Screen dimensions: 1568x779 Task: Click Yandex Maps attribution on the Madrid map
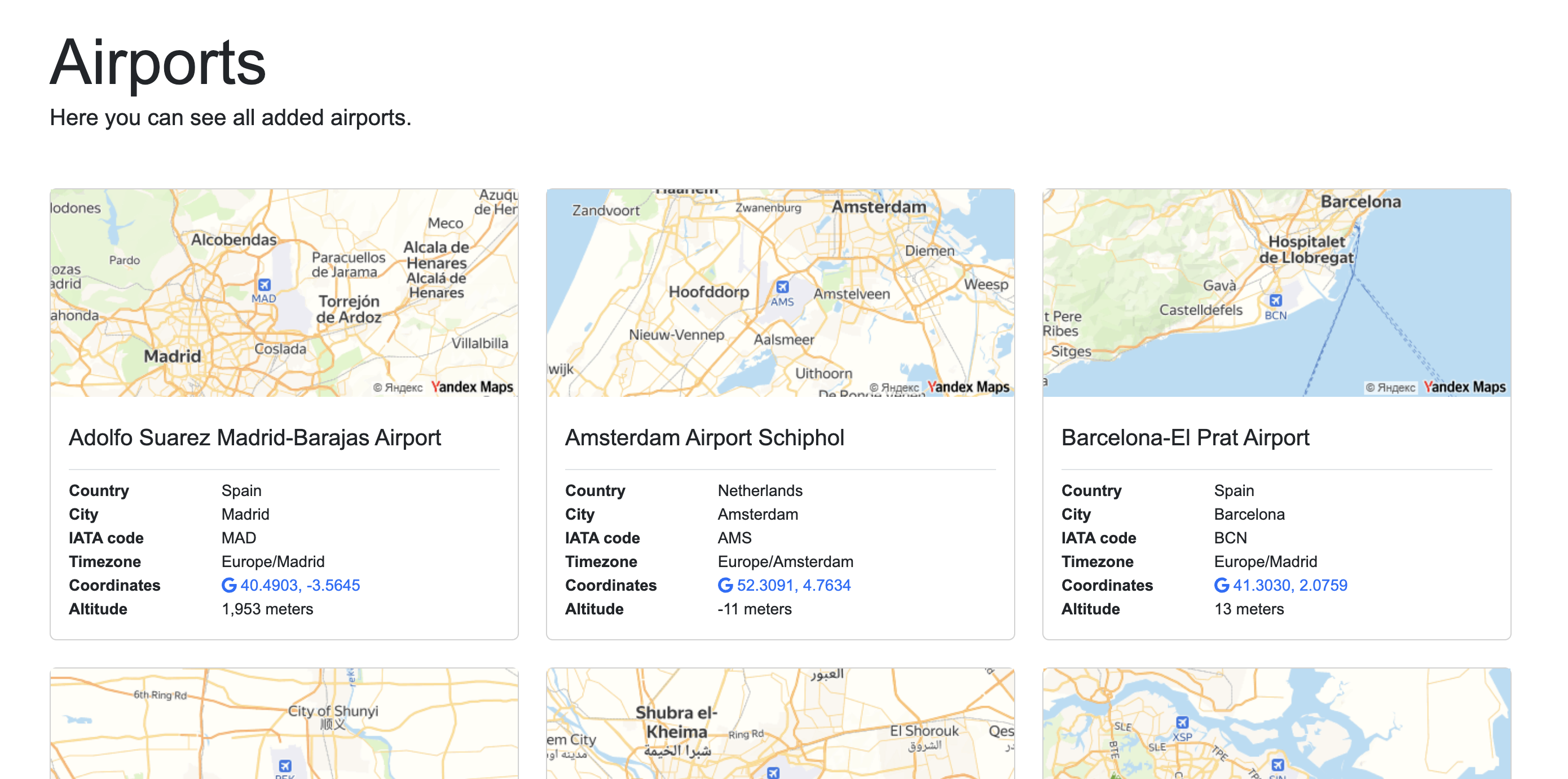point(472,387)
